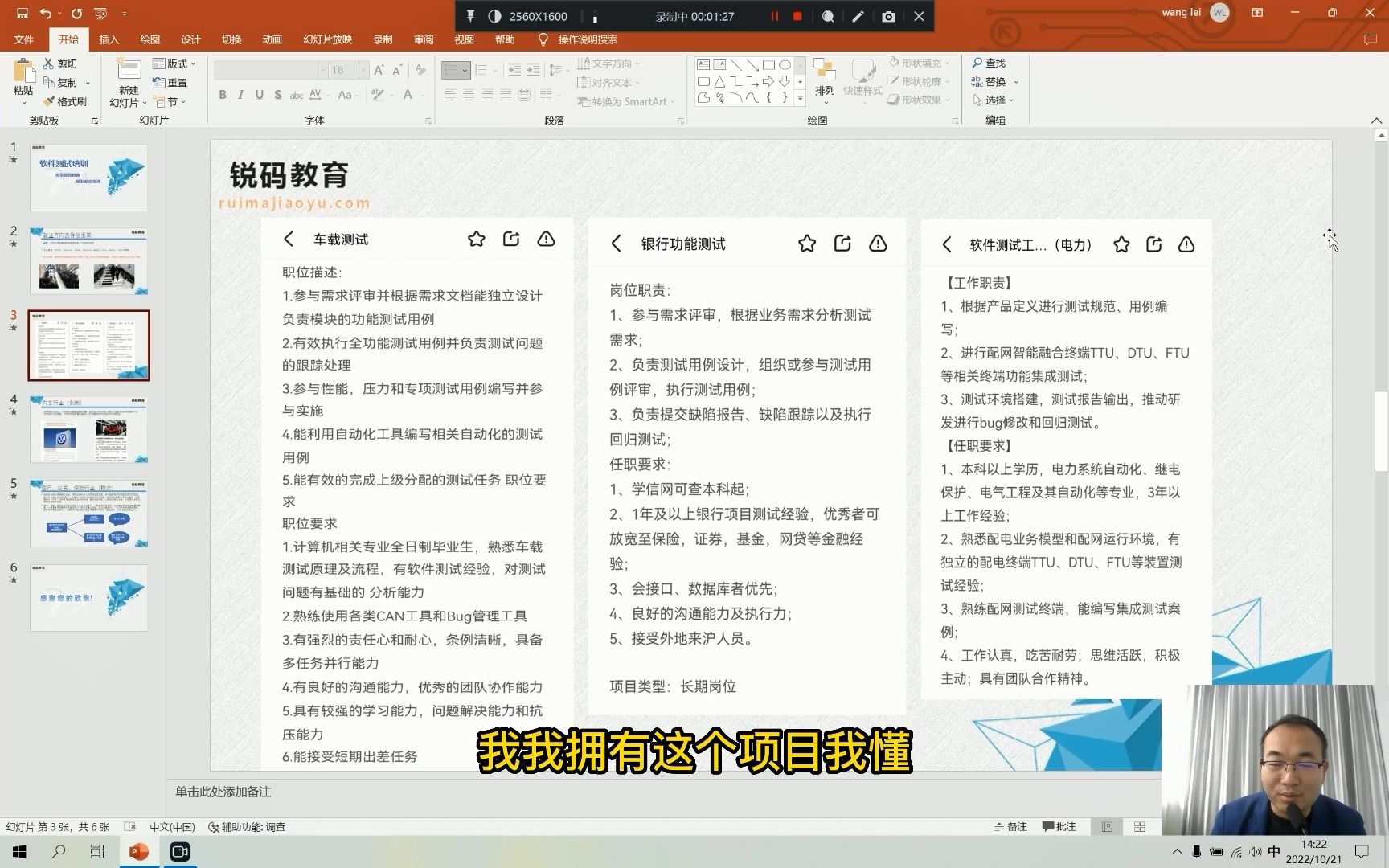Click the PowerPoint icon in the taskbar

[139, 851]
